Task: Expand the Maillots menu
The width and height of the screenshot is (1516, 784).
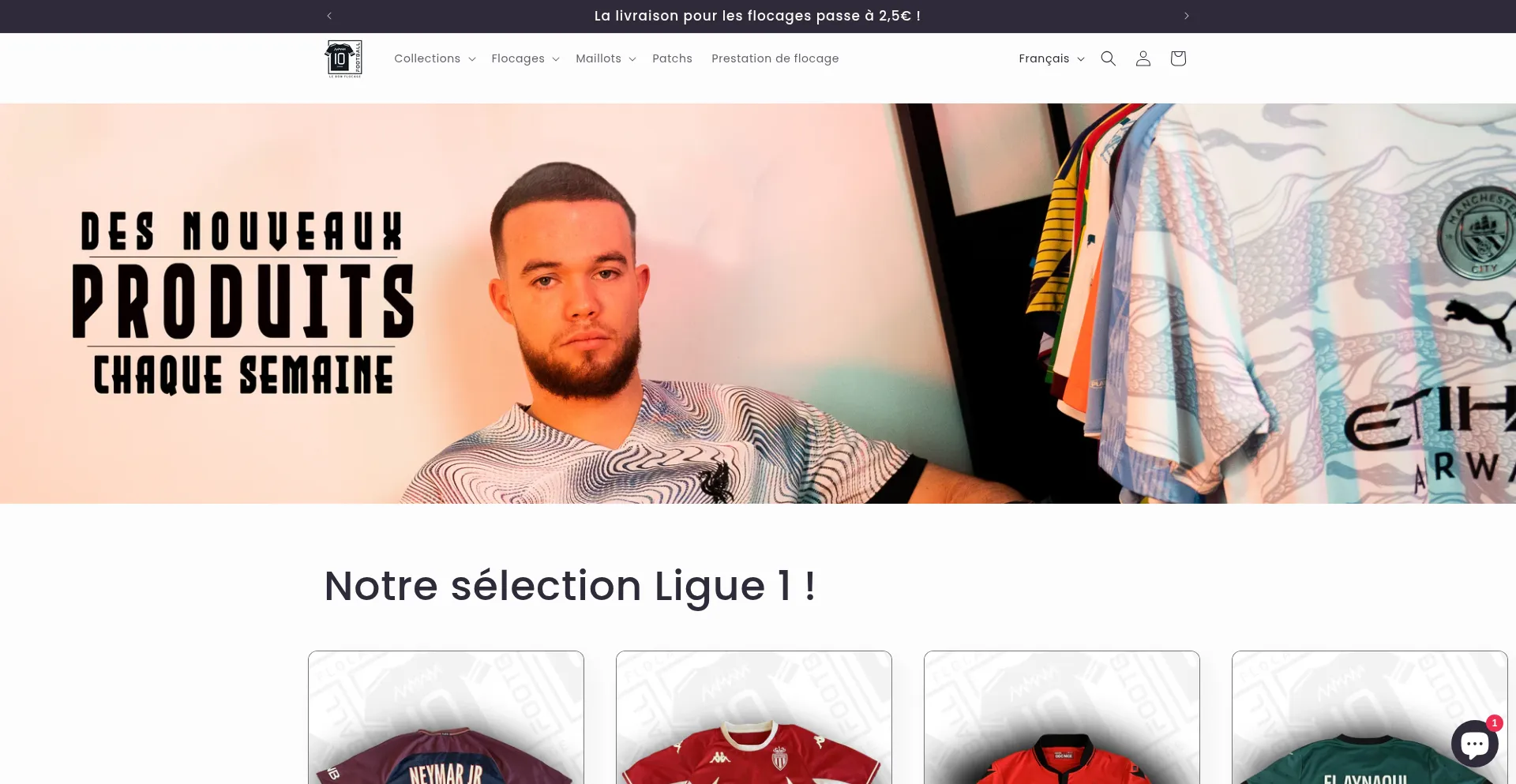Action: tap(606, 58)
